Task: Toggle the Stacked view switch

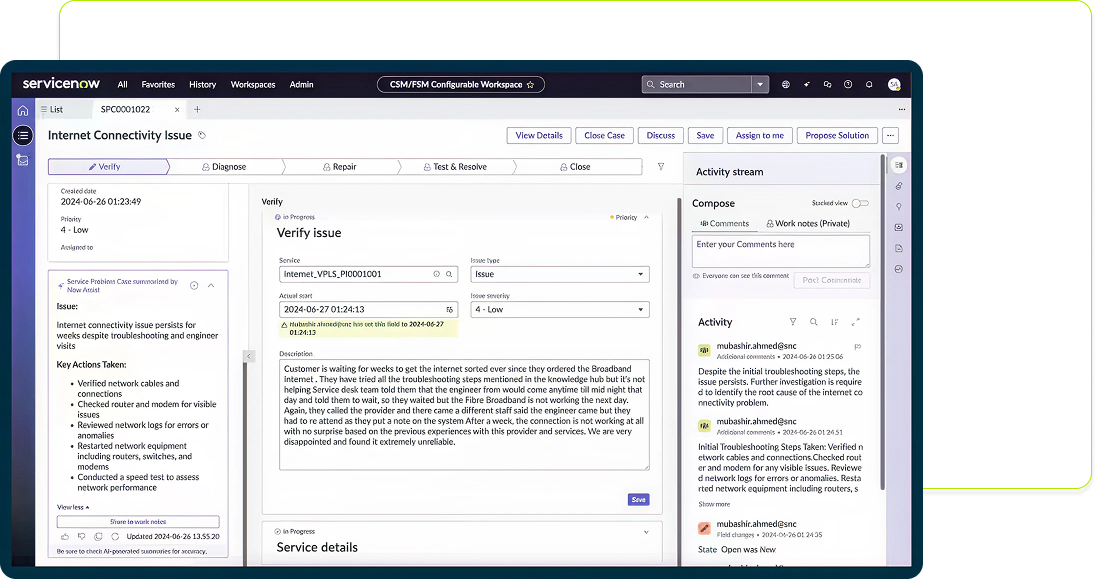Action: tap(859, 203)
